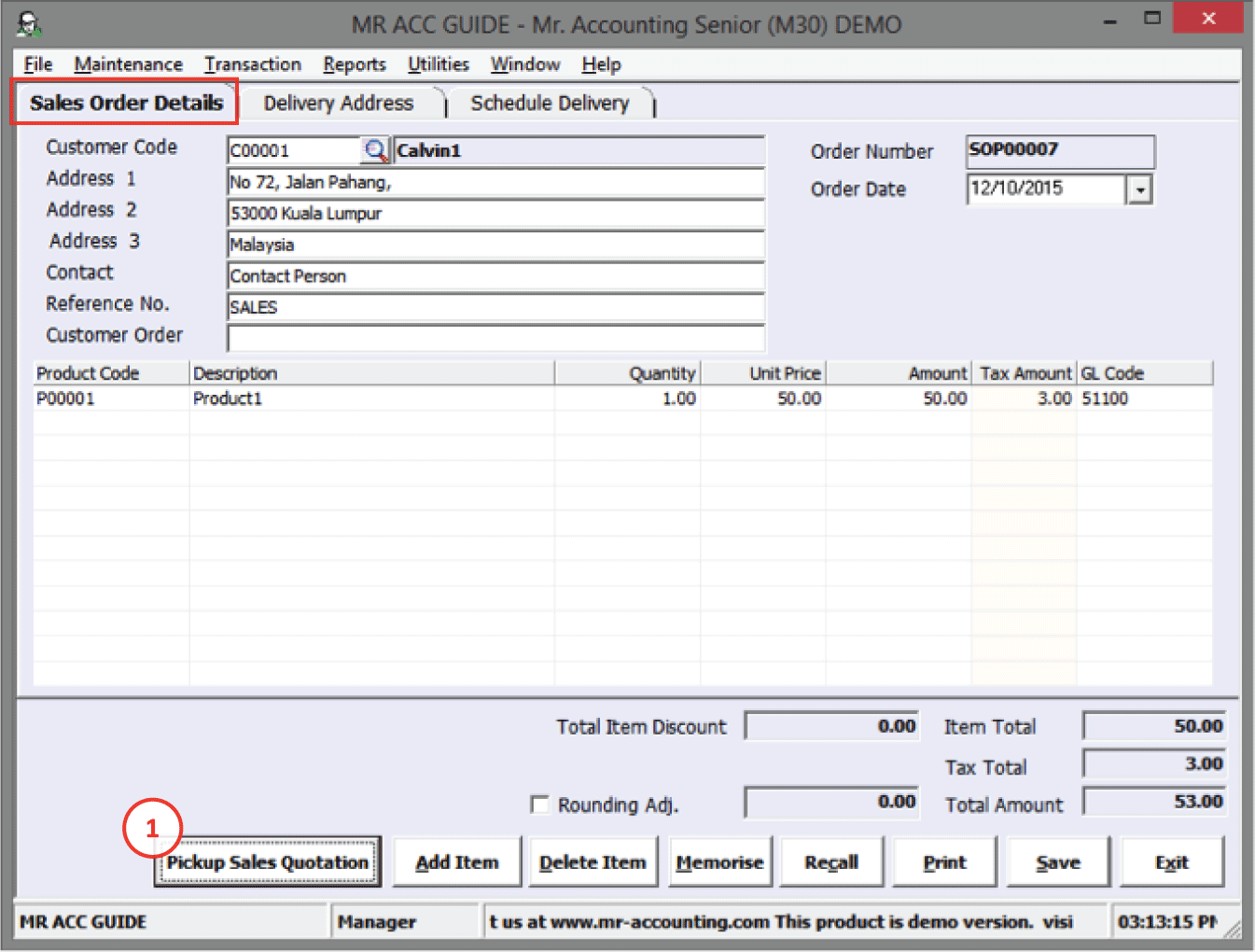This screenshot has height=952, width=1255.
Task: Minimize the MR ACC GUIDE window
Action: click(1109, 20)
